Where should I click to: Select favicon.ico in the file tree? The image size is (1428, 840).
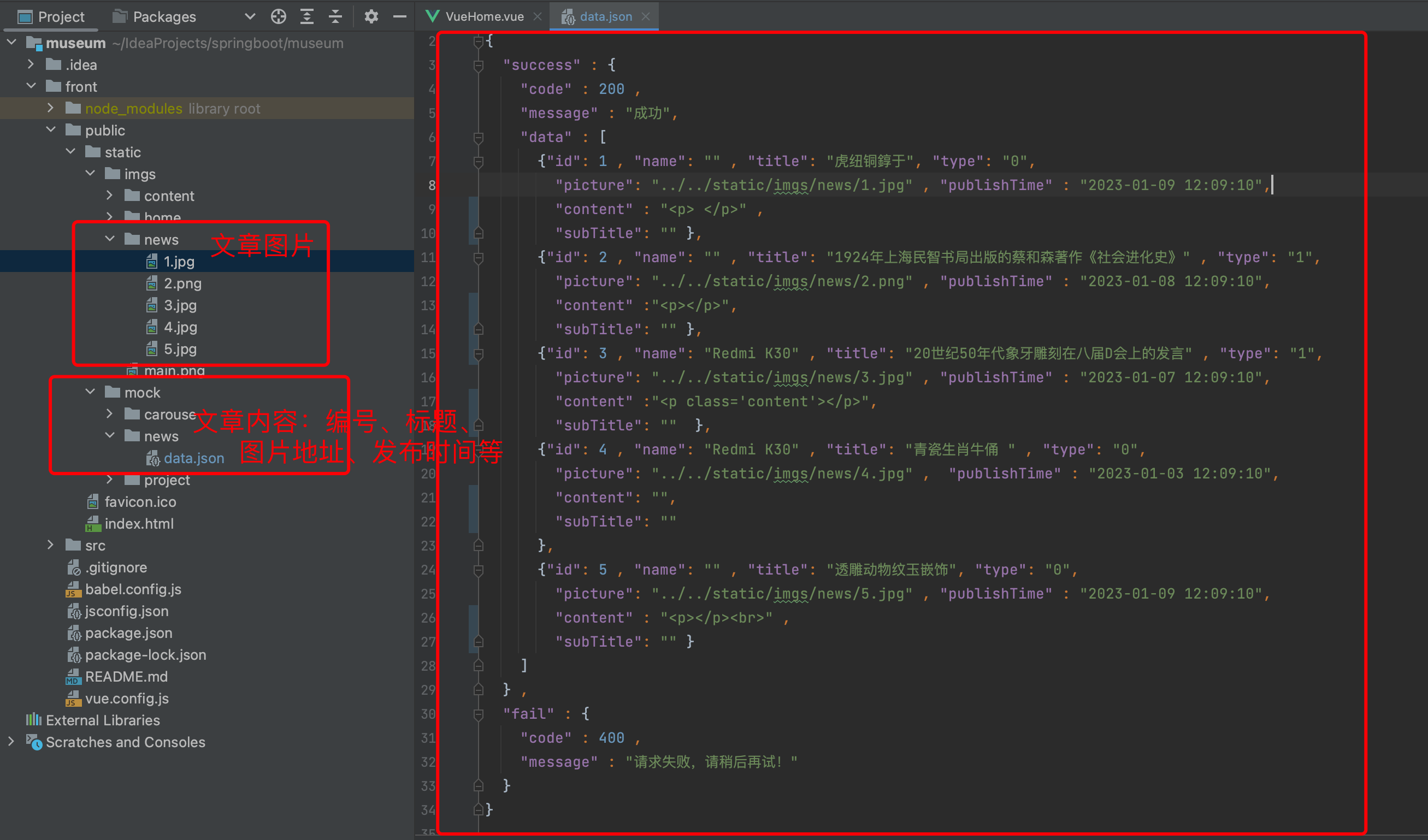point(139,501)
